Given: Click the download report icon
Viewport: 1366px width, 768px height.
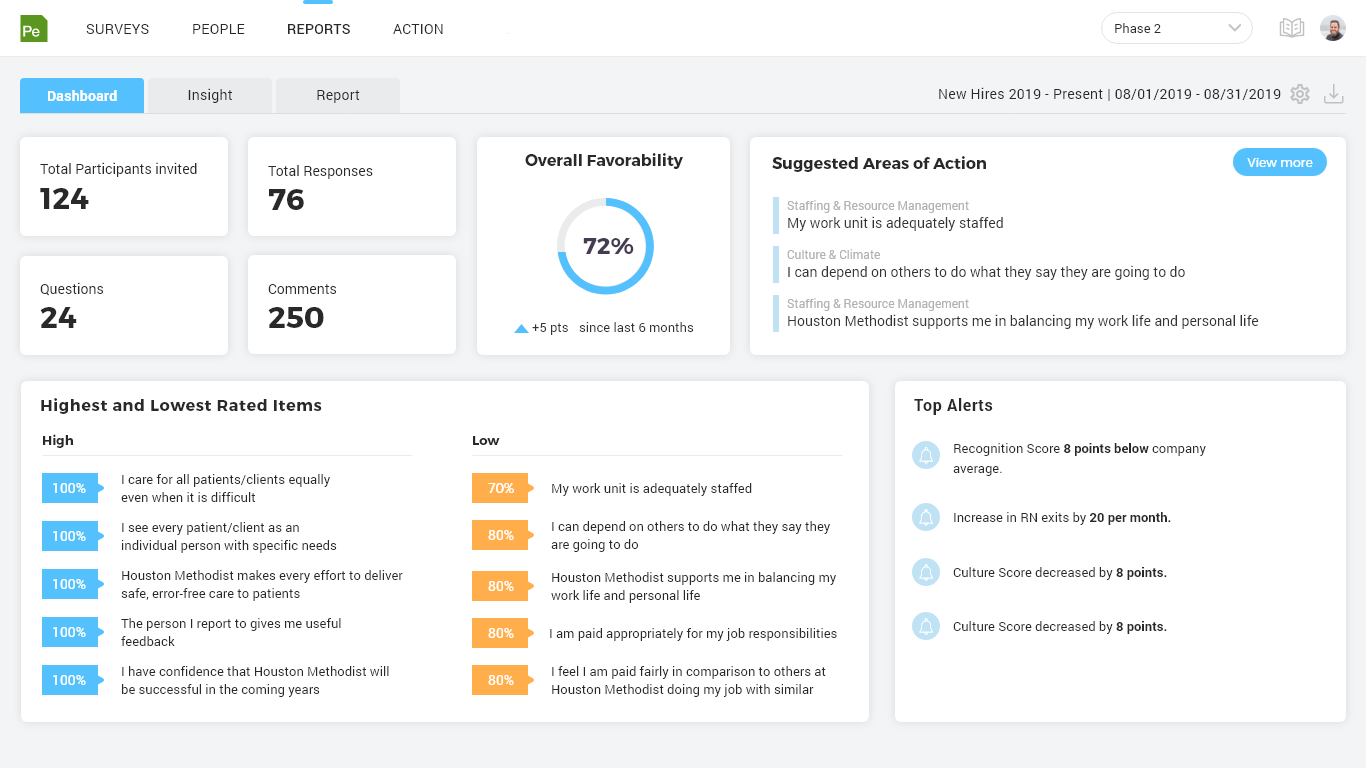Looking at the screenshot, I should 1333,94.
